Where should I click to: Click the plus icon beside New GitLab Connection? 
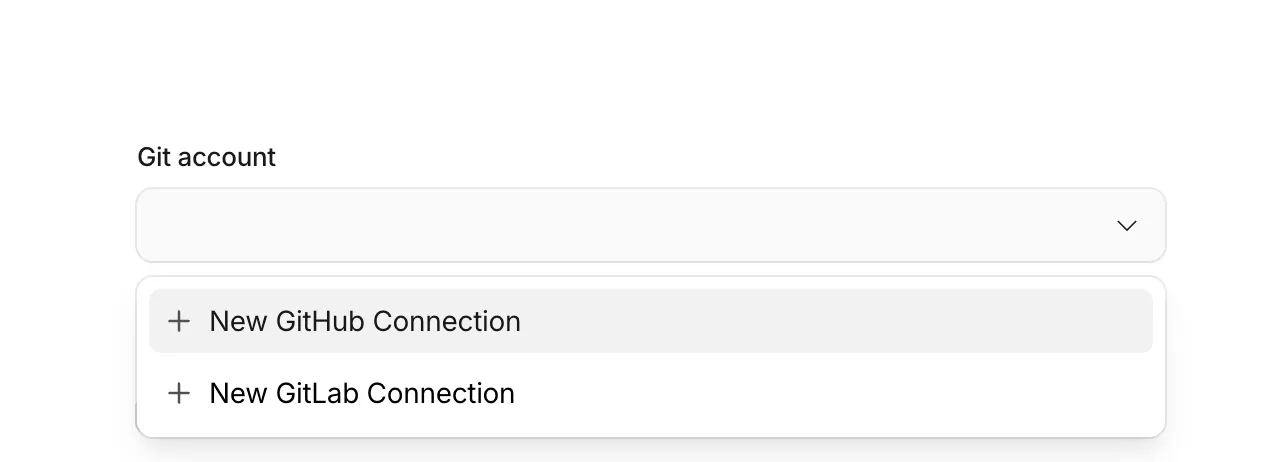(179, 393)
